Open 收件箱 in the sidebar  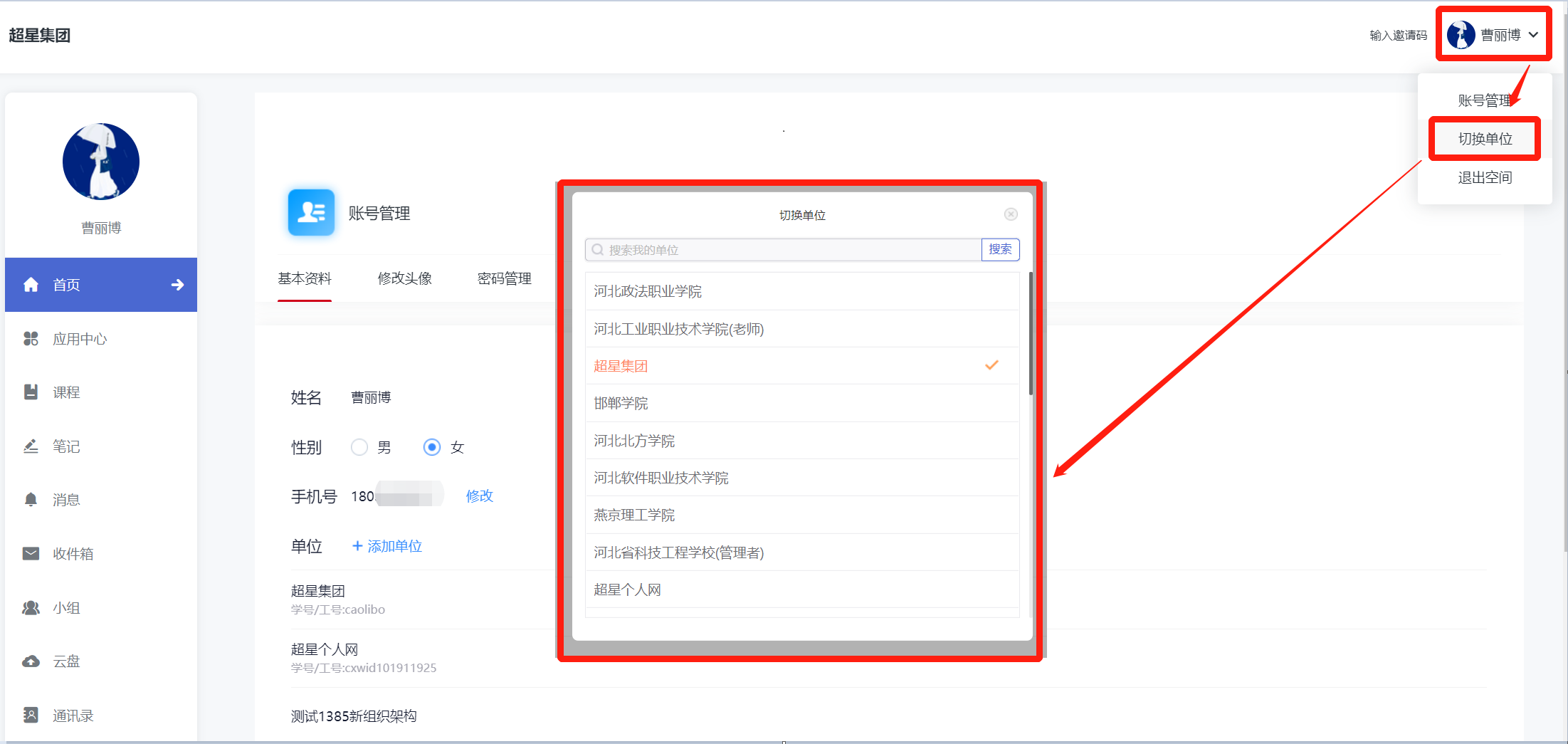point(101,554)
